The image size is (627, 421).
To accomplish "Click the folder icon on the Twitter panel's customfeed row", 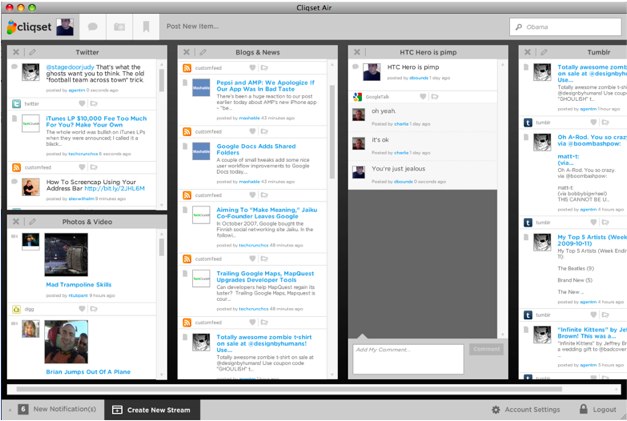I will [x=94, y=167].
